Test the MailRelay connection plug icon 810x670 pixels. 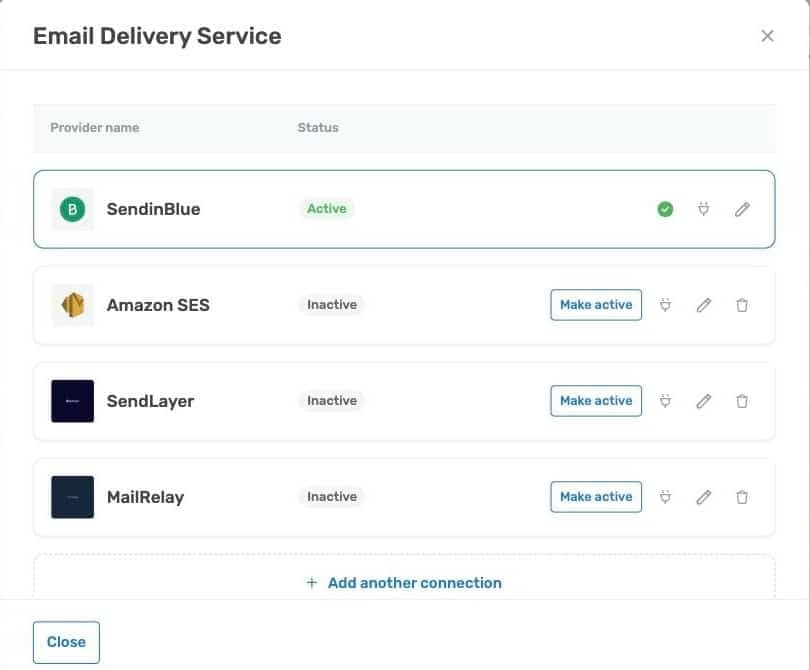click(665, 497)
